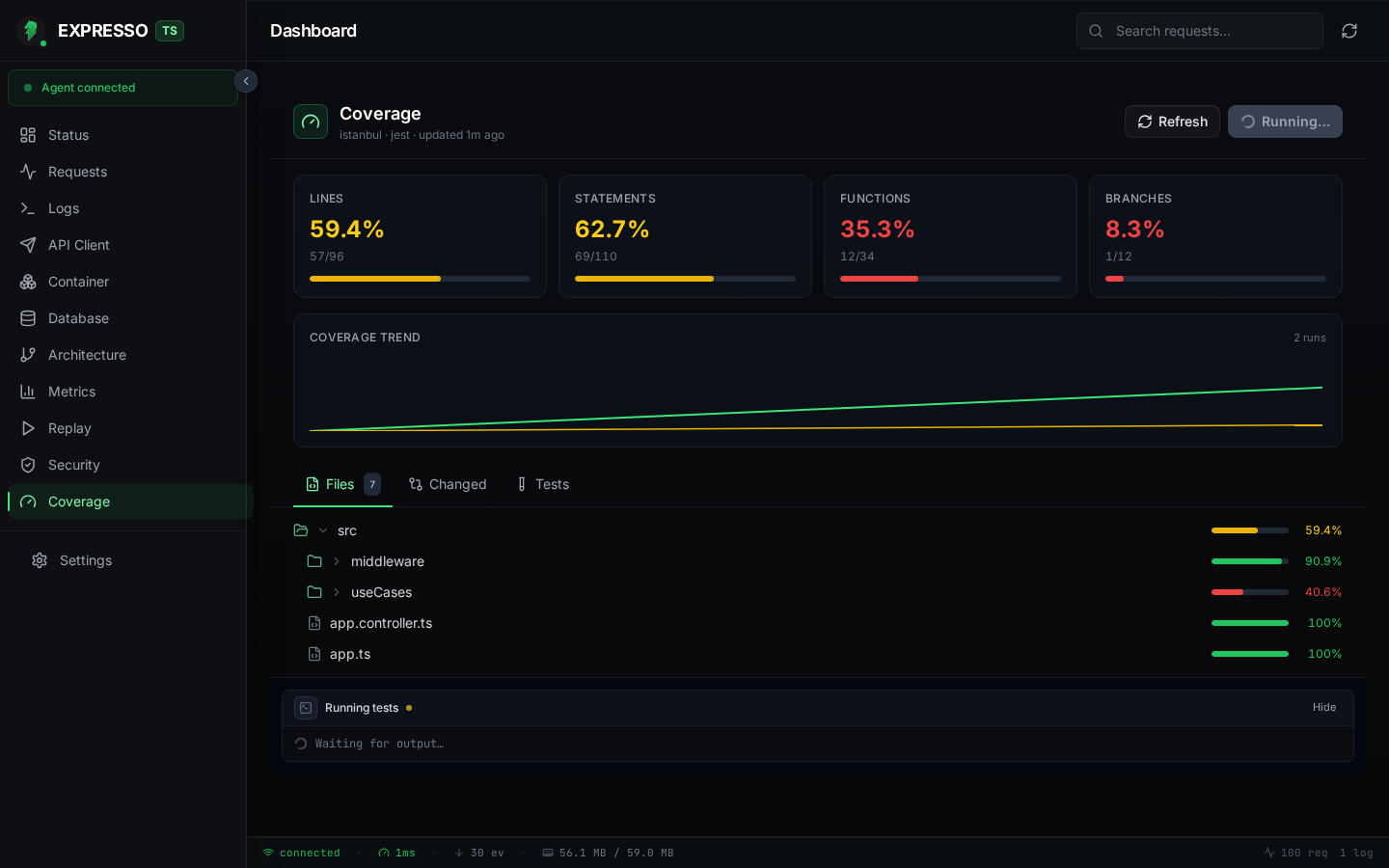Image resolution: width=1389 pixels, height=868 pixels.
Task: Click the Statements 62.7% progress bar
Action: tap(685, 279)
